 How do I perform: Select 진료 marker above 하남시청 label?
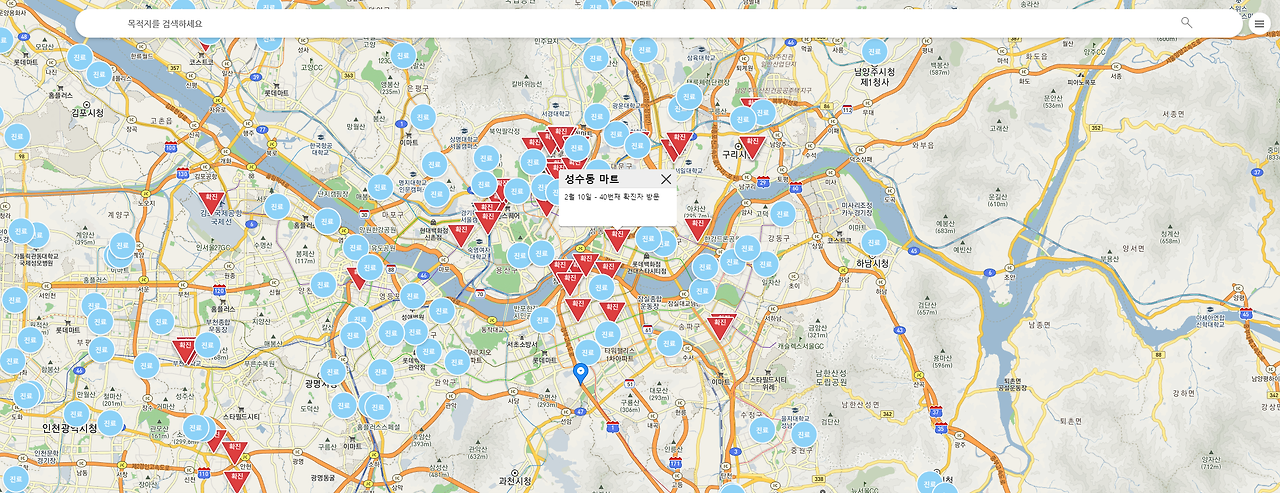point(874,243)
